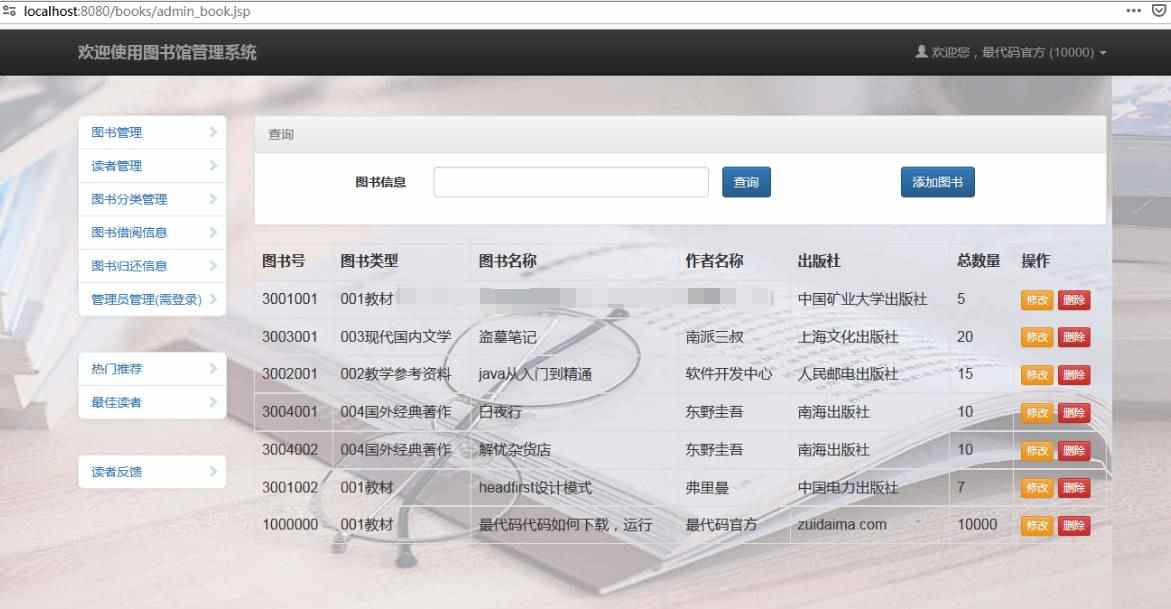Open the 图书归还信息 sidebar menu item
The image size is (1171, 609).
tap(152, 265)
